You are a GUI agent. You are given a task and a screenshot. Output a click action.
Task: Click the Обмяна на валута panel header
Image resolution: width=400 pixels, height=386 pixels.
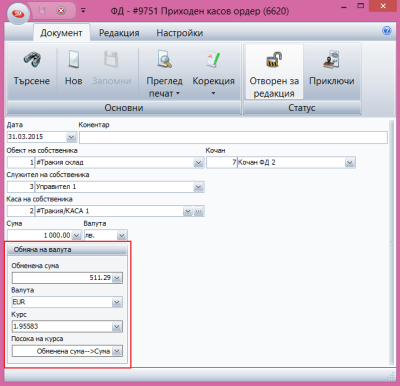67,250
